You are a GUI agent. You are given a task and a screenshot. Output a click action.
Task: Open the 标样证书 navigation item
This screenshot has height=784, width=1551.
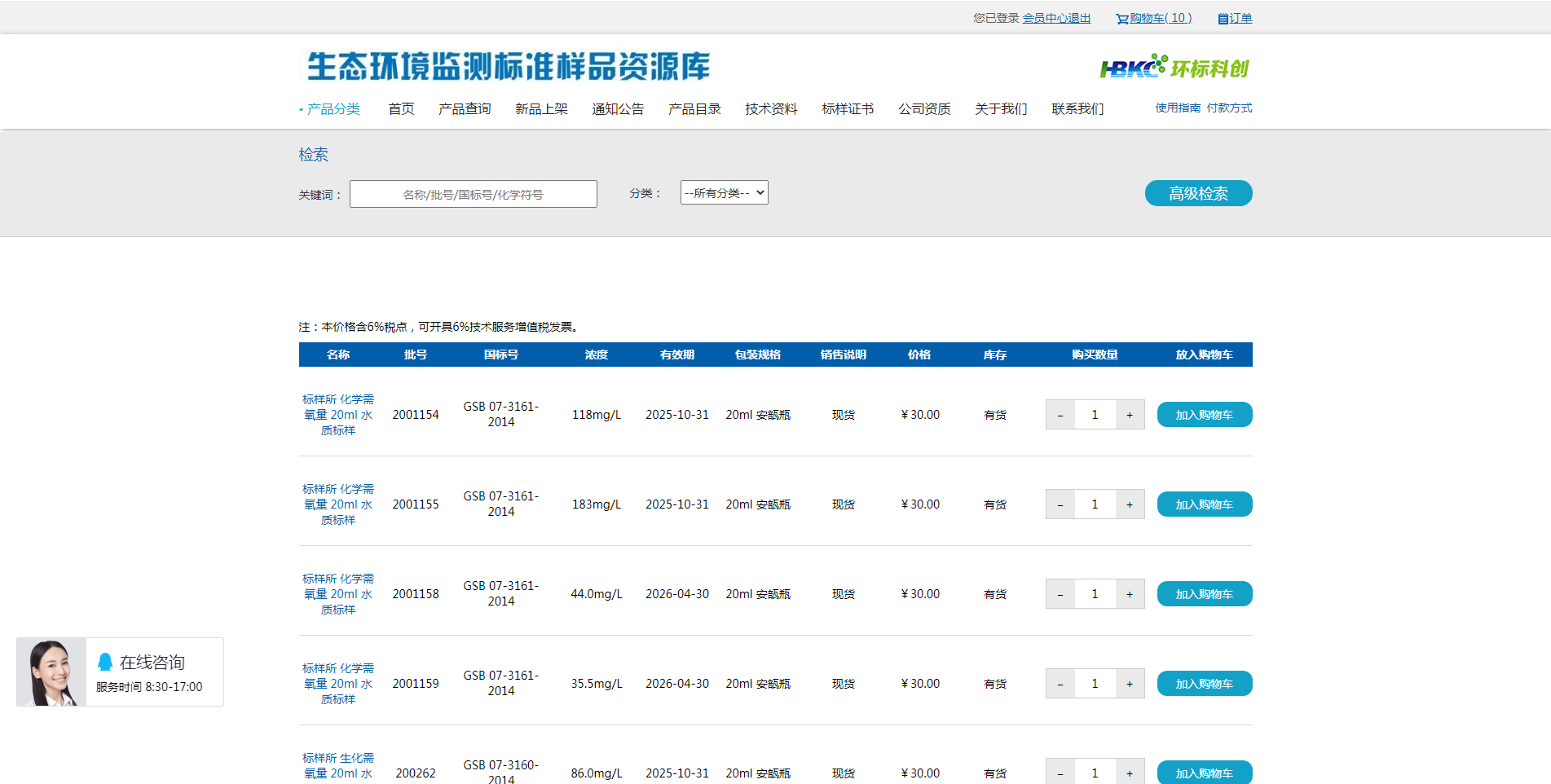[848, 109]
